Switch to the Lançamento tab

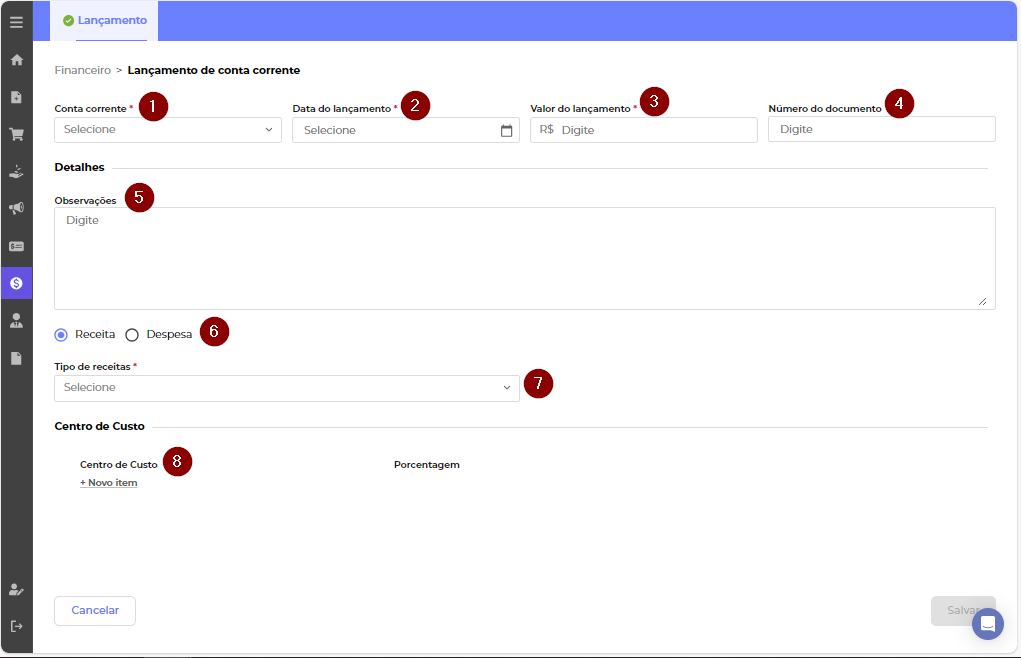pos(104,21)
